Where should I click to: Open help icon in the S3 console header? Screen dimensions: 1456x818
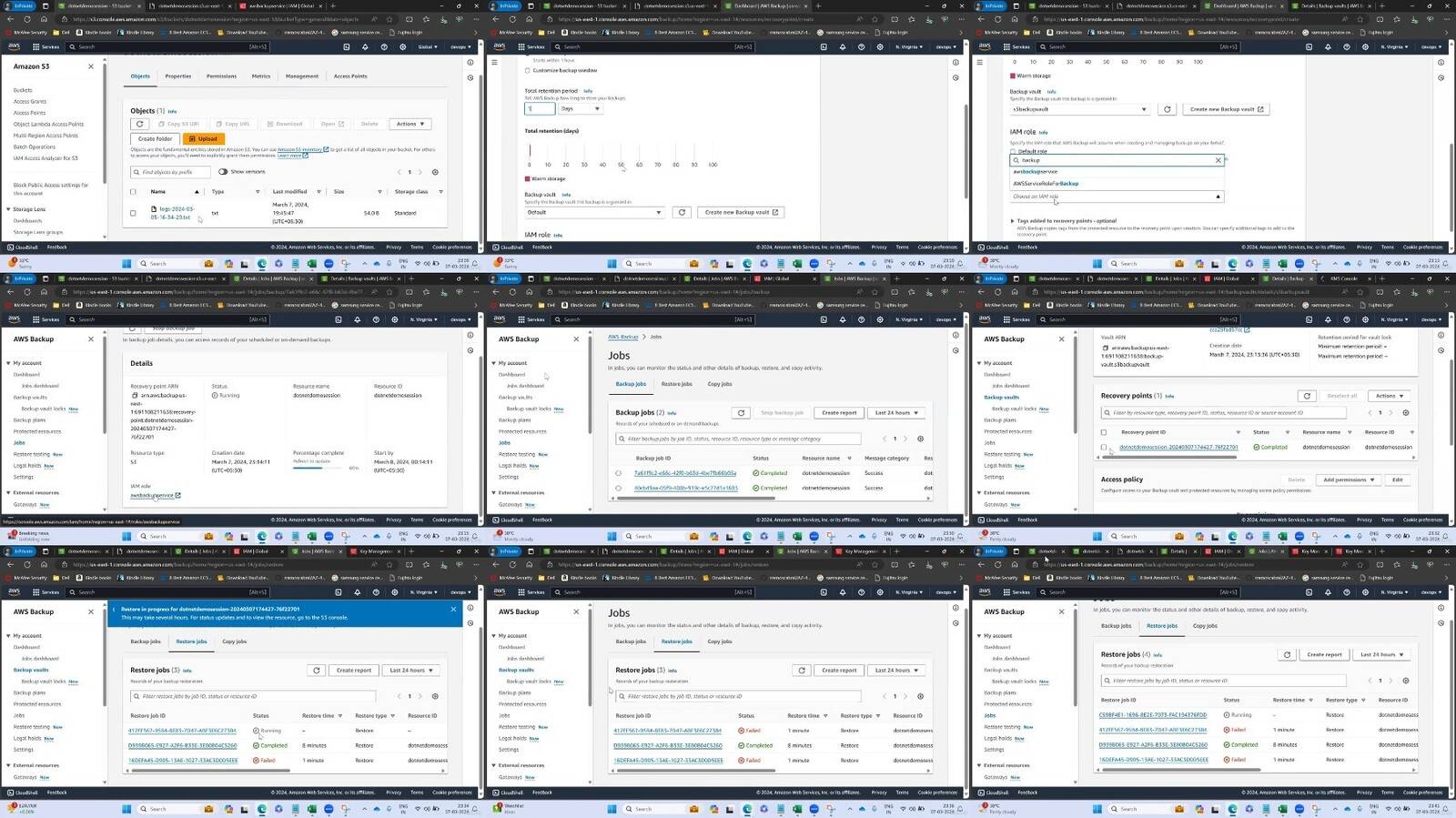(x=383, y=46)
